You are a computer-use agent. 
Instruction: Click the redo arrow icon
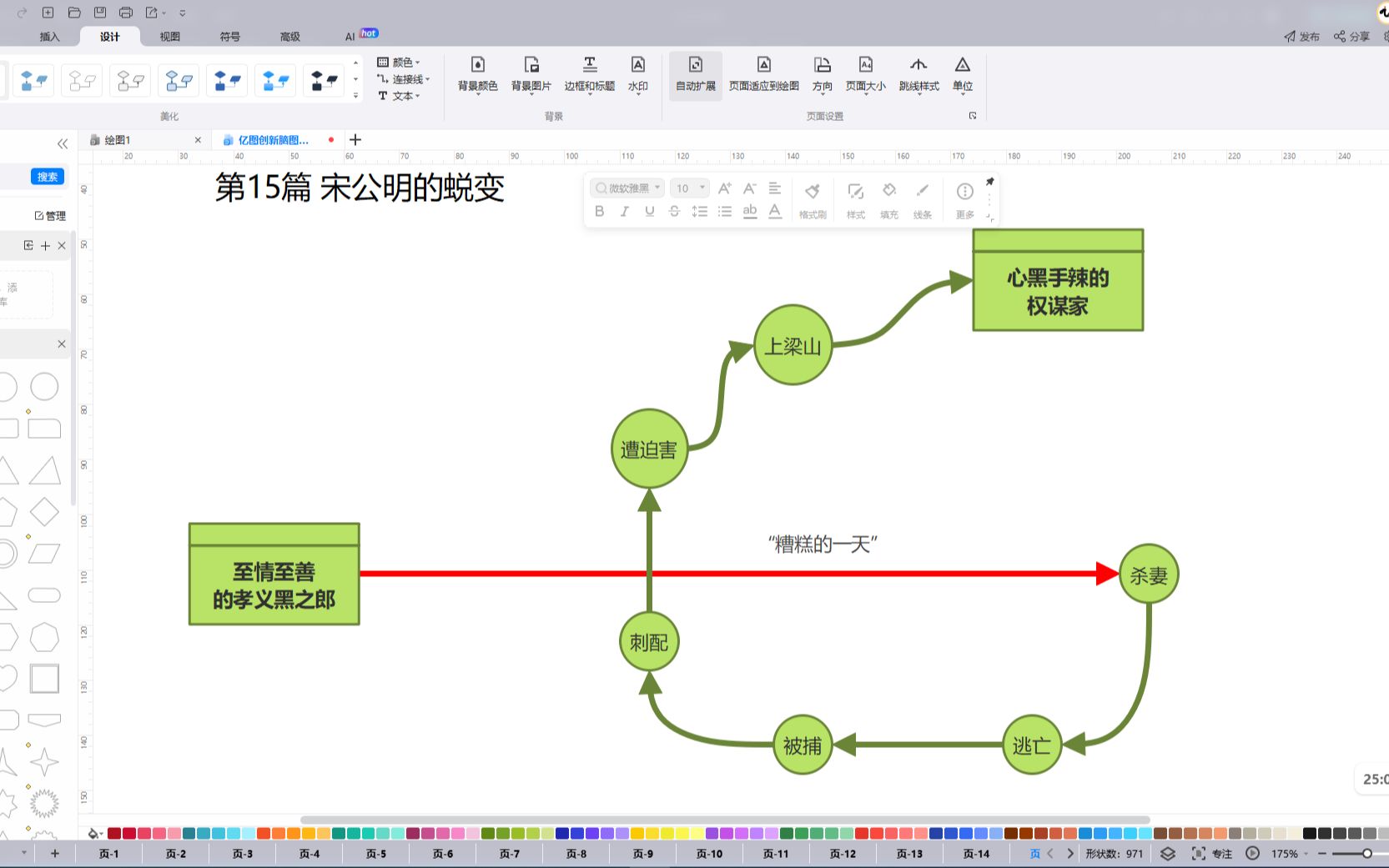click(x=22, y=13)
